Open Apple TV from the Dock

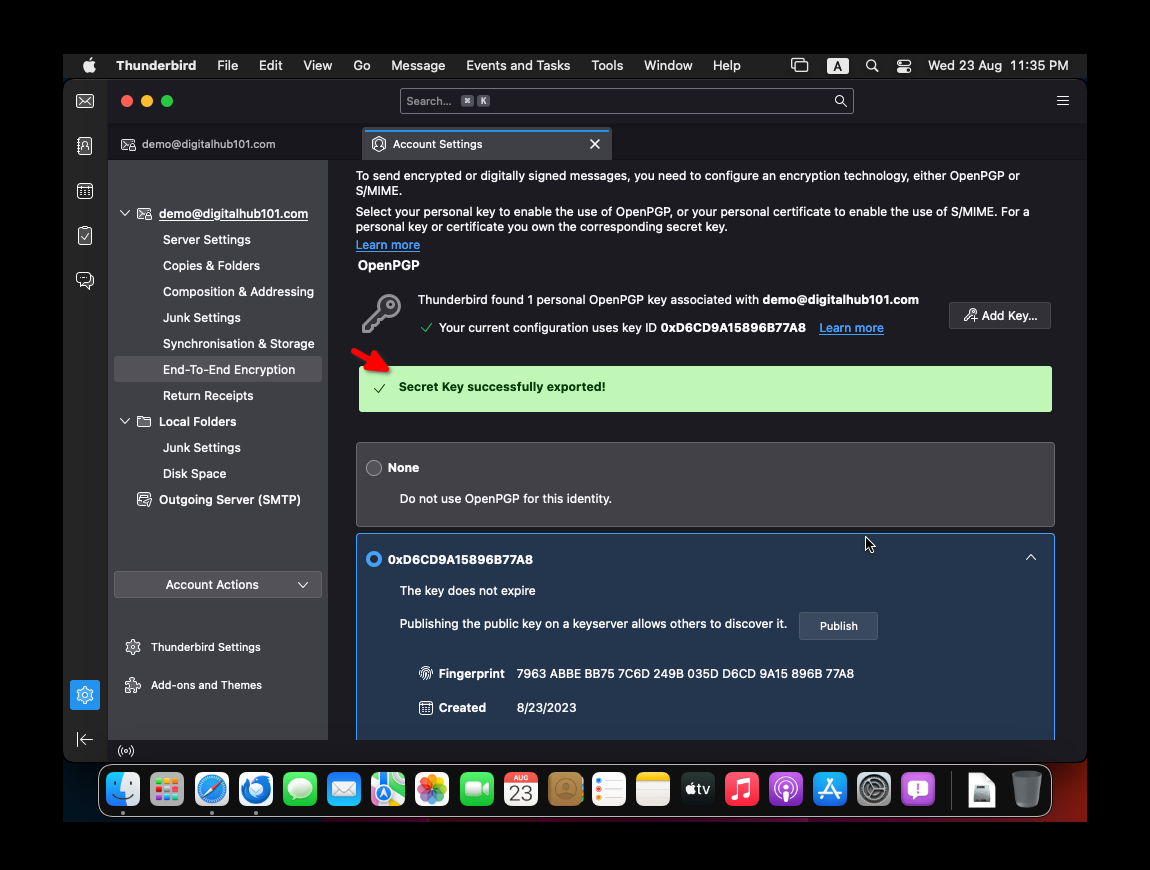[x=697, y=790]
